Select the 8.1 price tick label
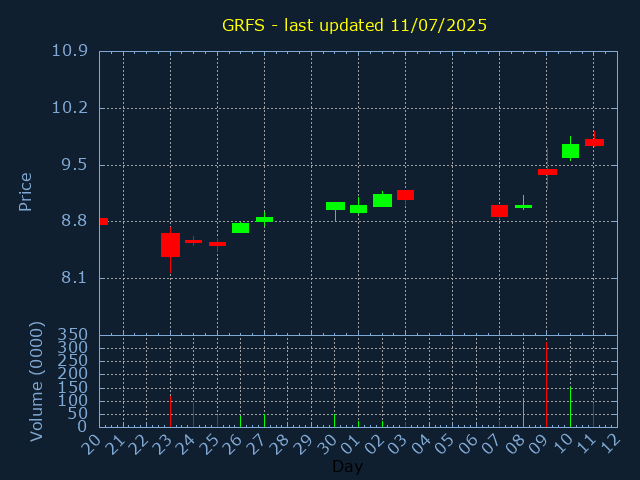The height and width of the screenshot is (480, 640). click(74, 278)
